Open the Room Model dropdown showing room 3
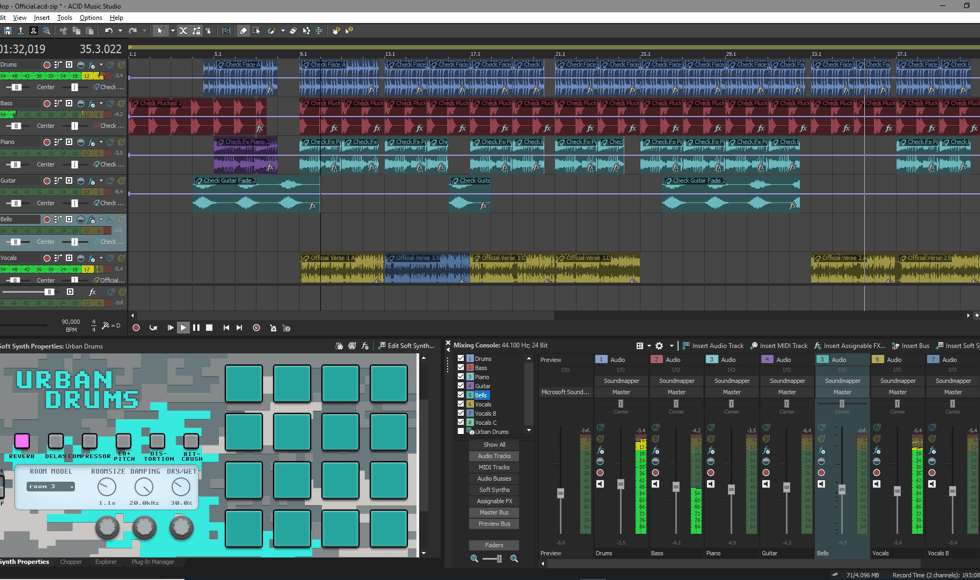Viewport: 980px width, 580px height. point(51,486)
